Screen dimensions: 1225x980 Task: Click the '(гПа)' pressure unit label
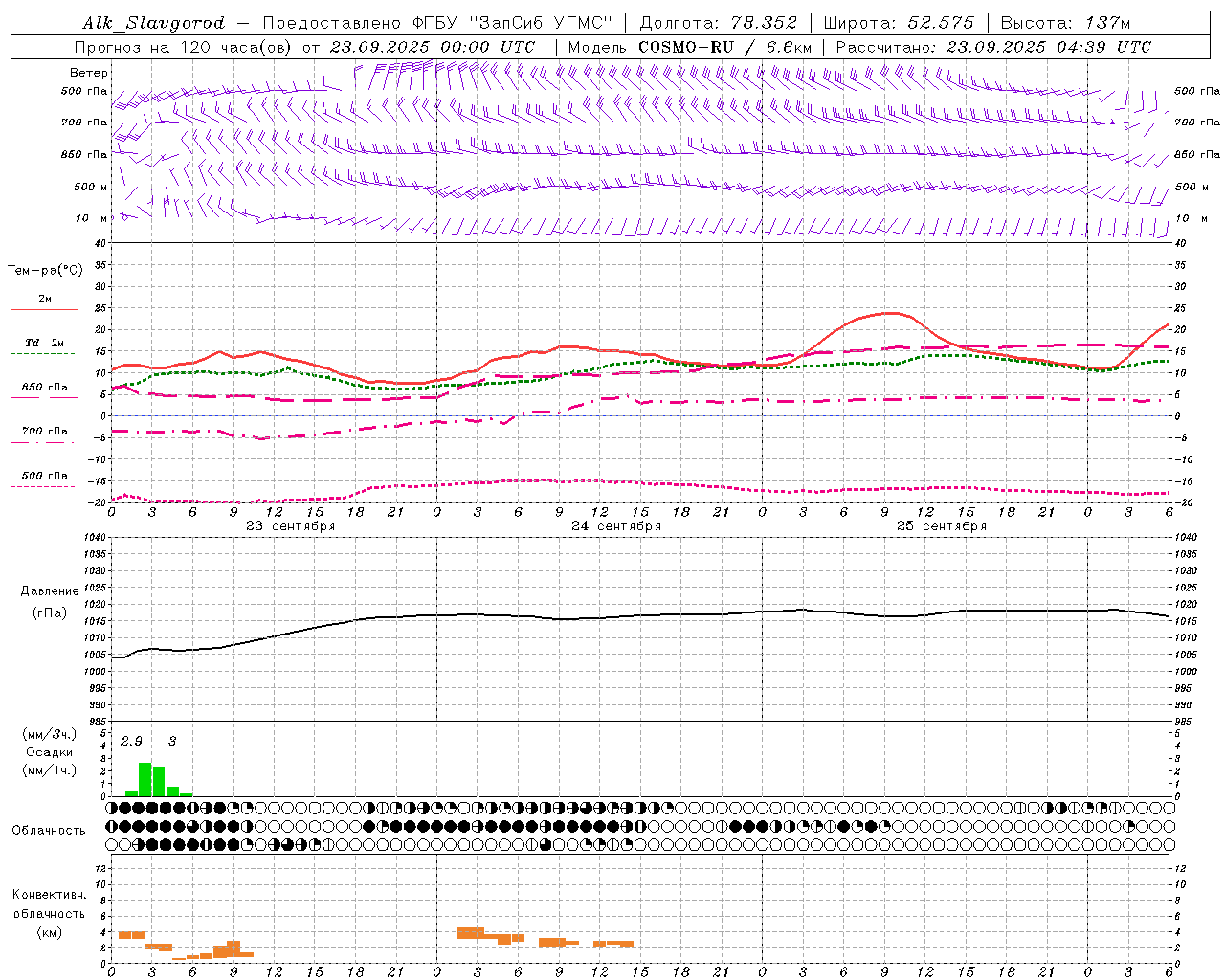(x=50, y=613)
